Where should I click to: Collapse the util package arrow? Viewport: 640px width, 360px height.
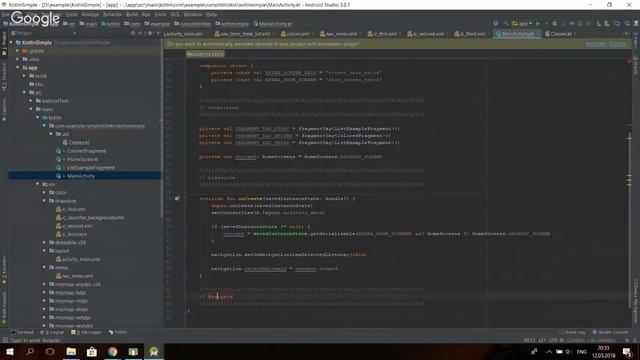coord(51,134)
